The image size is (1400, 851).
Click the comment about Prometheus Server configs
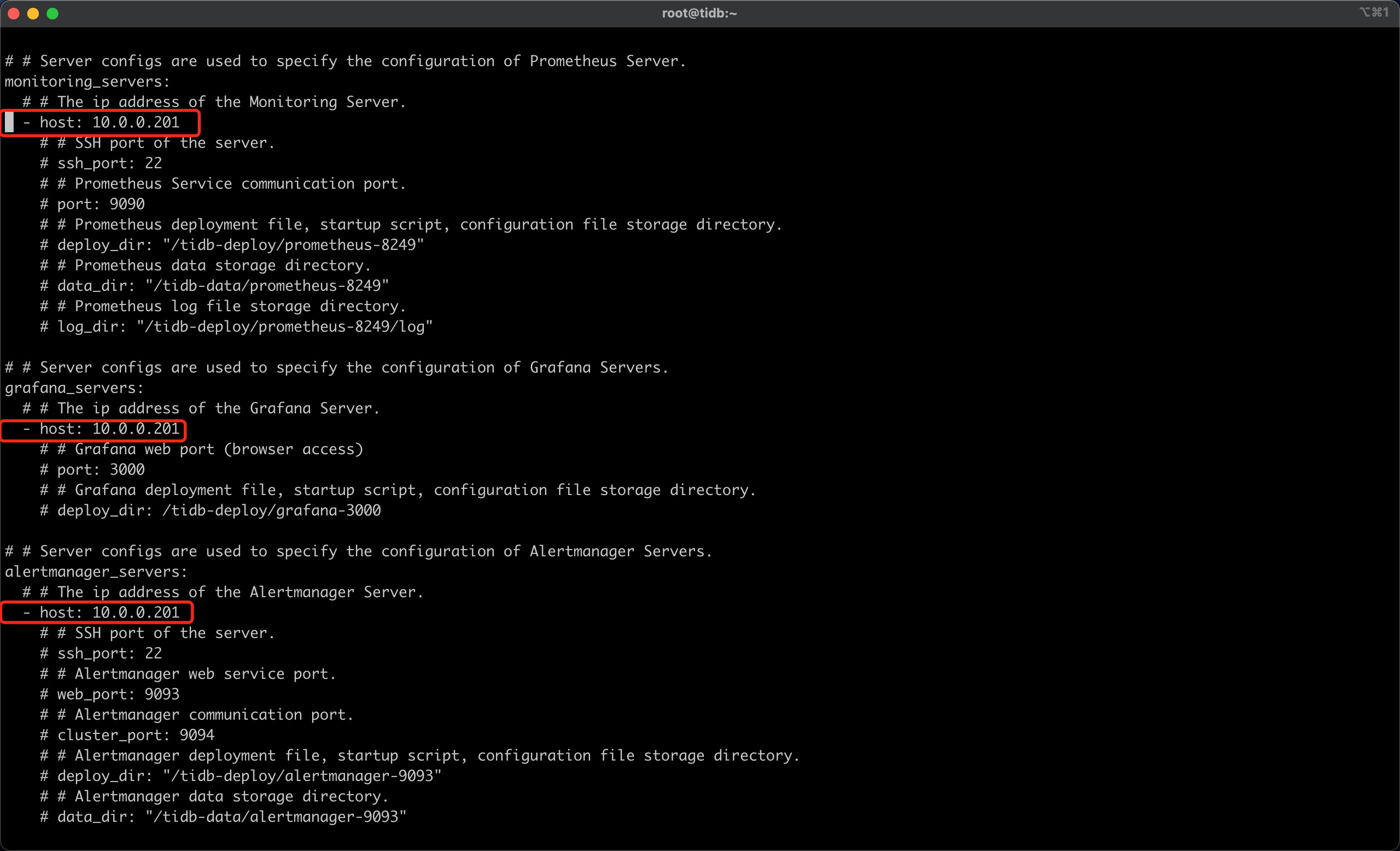(346, 61)
